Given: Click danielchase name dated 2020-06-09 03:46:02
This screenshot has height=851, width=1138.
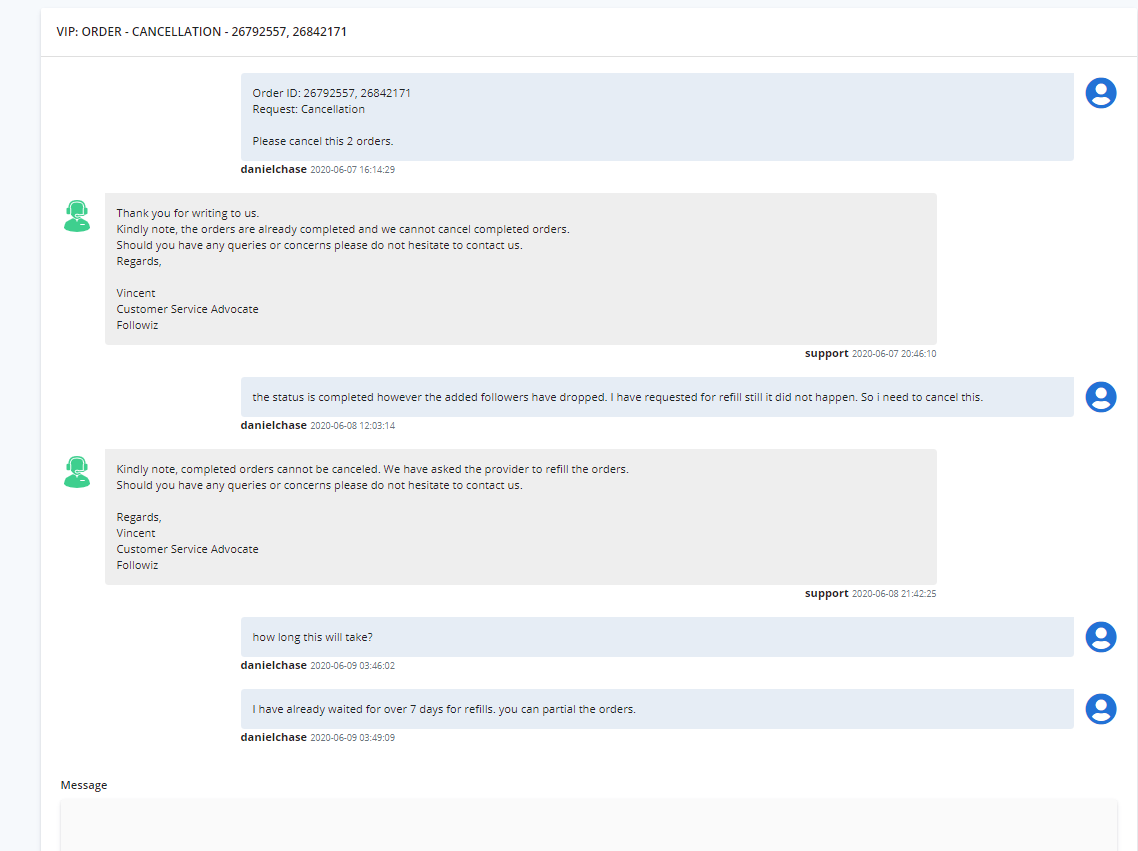Looking at the screenshot, I should 274,665.
